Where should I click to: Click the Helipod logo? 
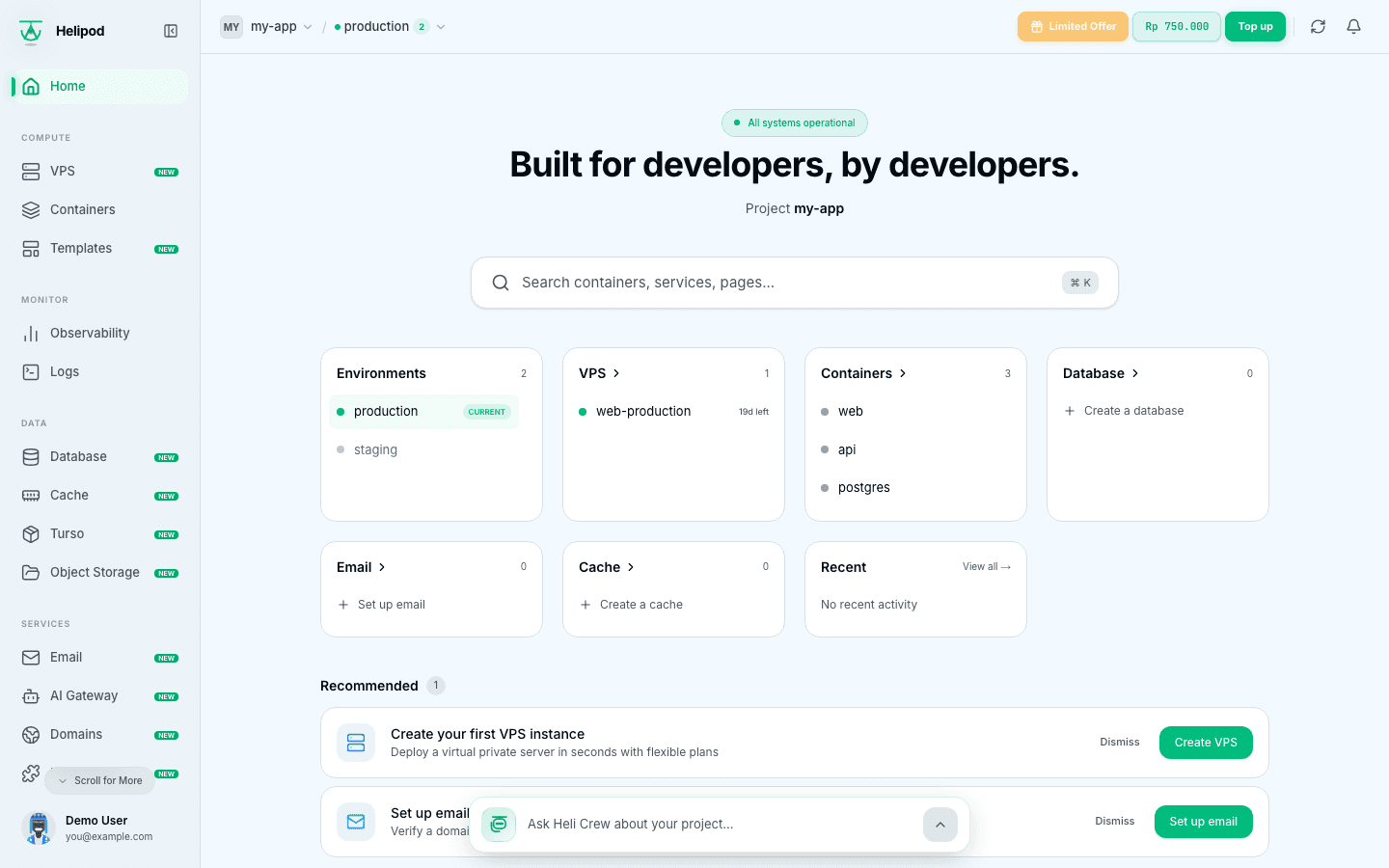pyautogui.click(x=31, y=31)
